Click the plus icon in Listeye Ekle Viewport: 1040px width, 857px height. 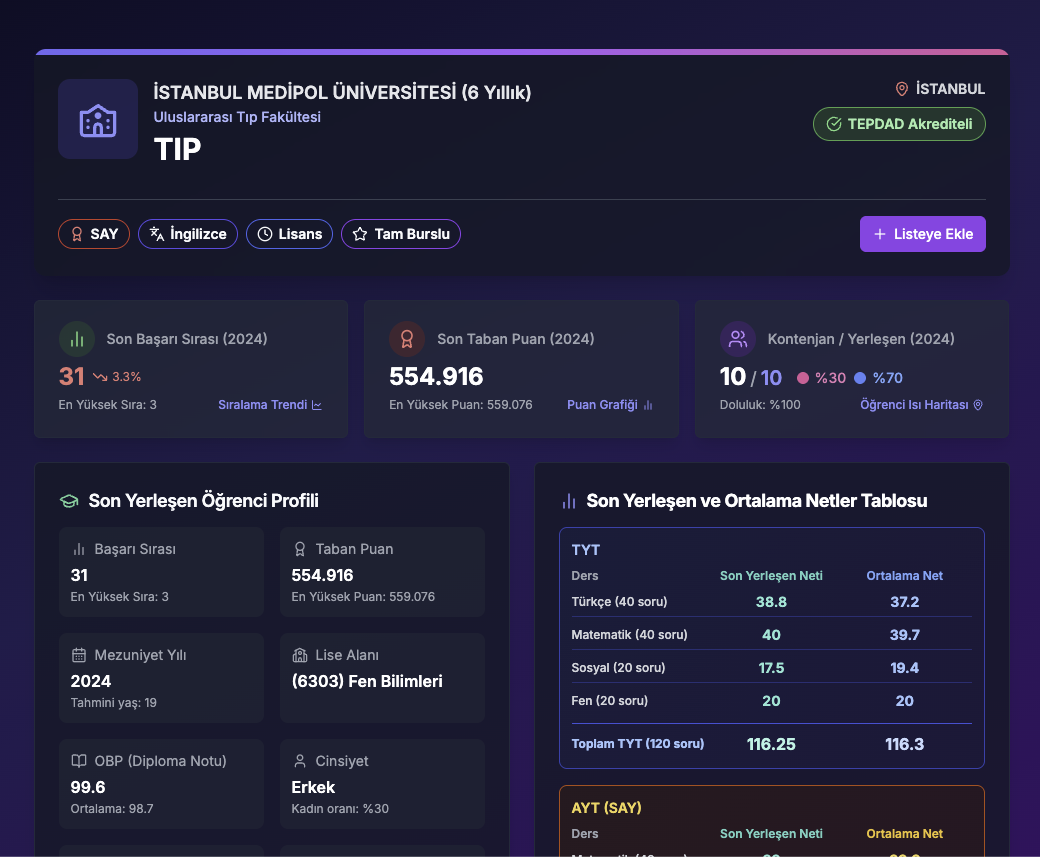tap(879, 234)
